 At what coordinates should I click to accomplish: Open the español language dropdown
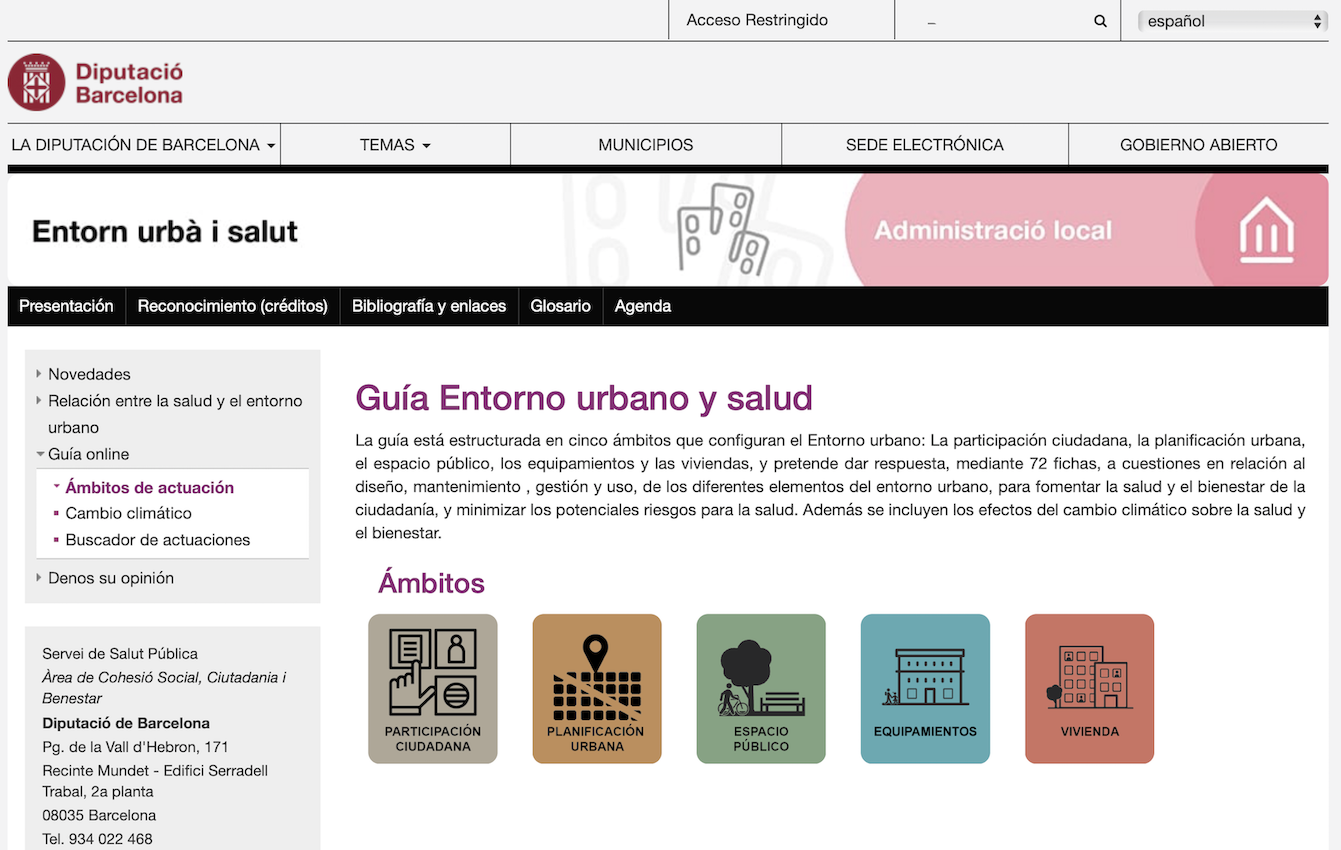(x=1233, y=21)
